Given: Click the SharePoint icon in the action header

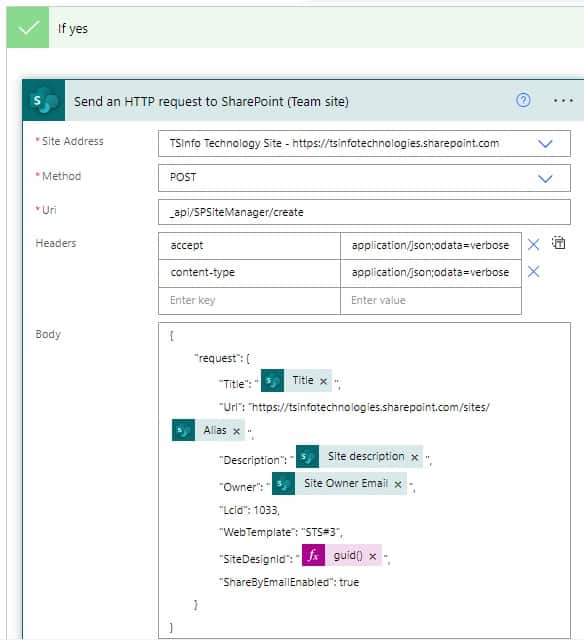Looking at the screenshot, I should pyautogui.click(x=44, y=101).
